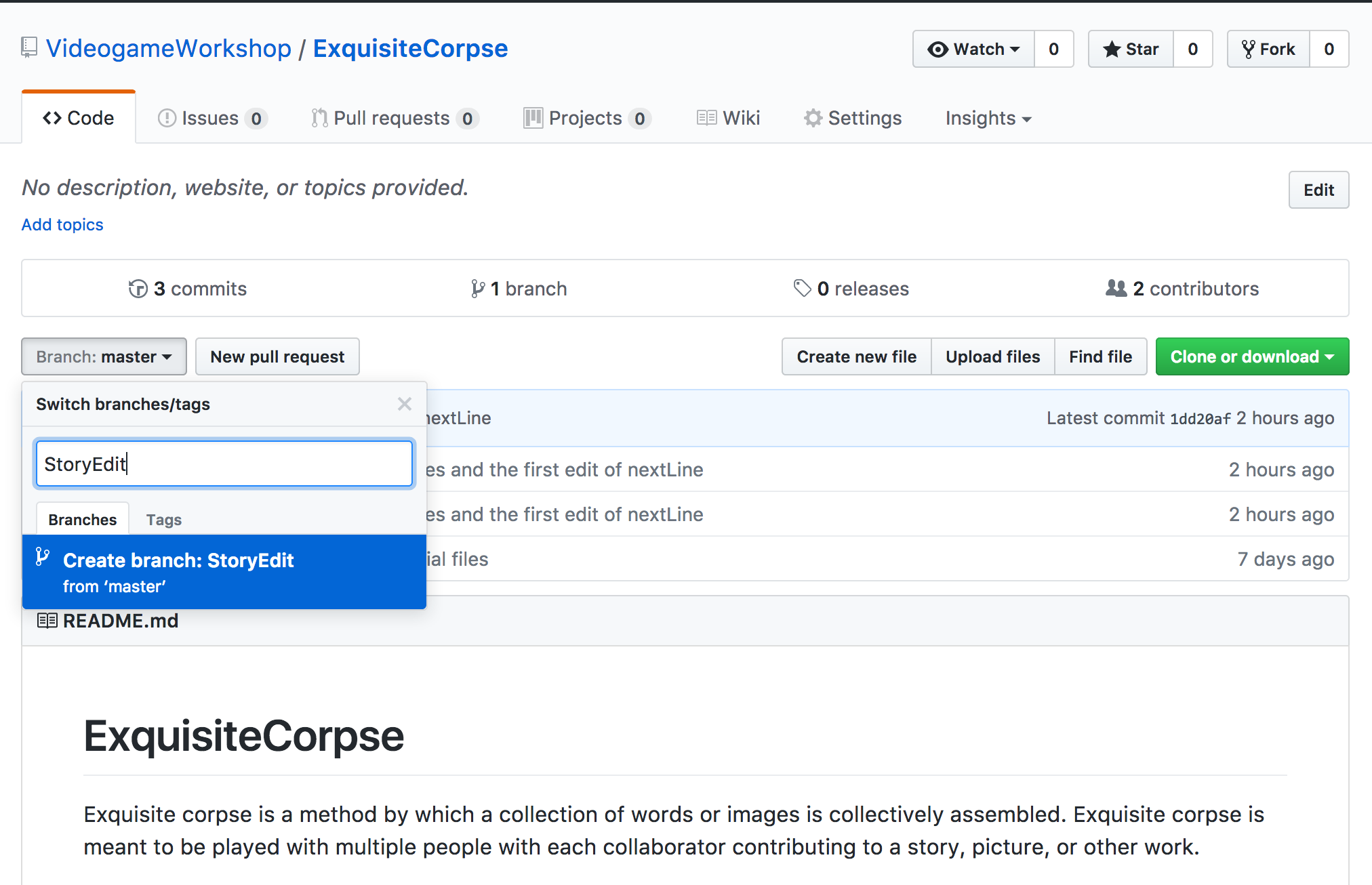This screenshot has height=885, width=1372.
Task: Click Edit description button
Action: click(x=1318, y=190)
